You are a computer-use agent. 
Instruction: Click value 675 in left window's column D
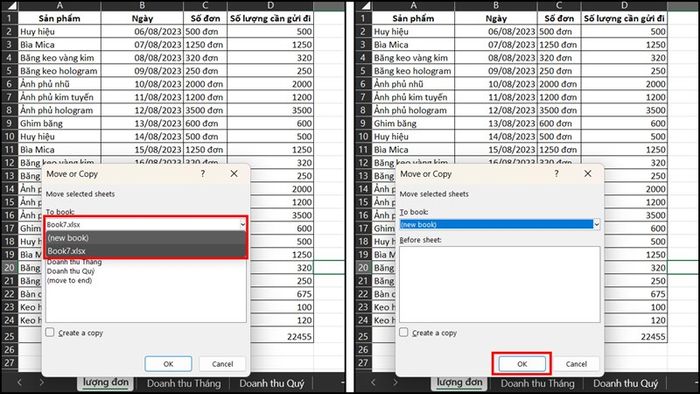tap(270, 294)
